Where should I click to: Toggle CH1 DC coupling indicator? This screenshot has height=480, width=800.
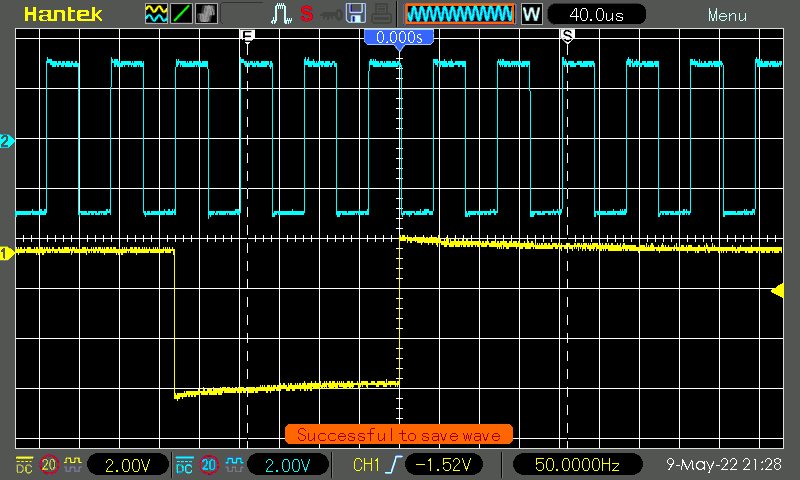click(x=22, y=465)
